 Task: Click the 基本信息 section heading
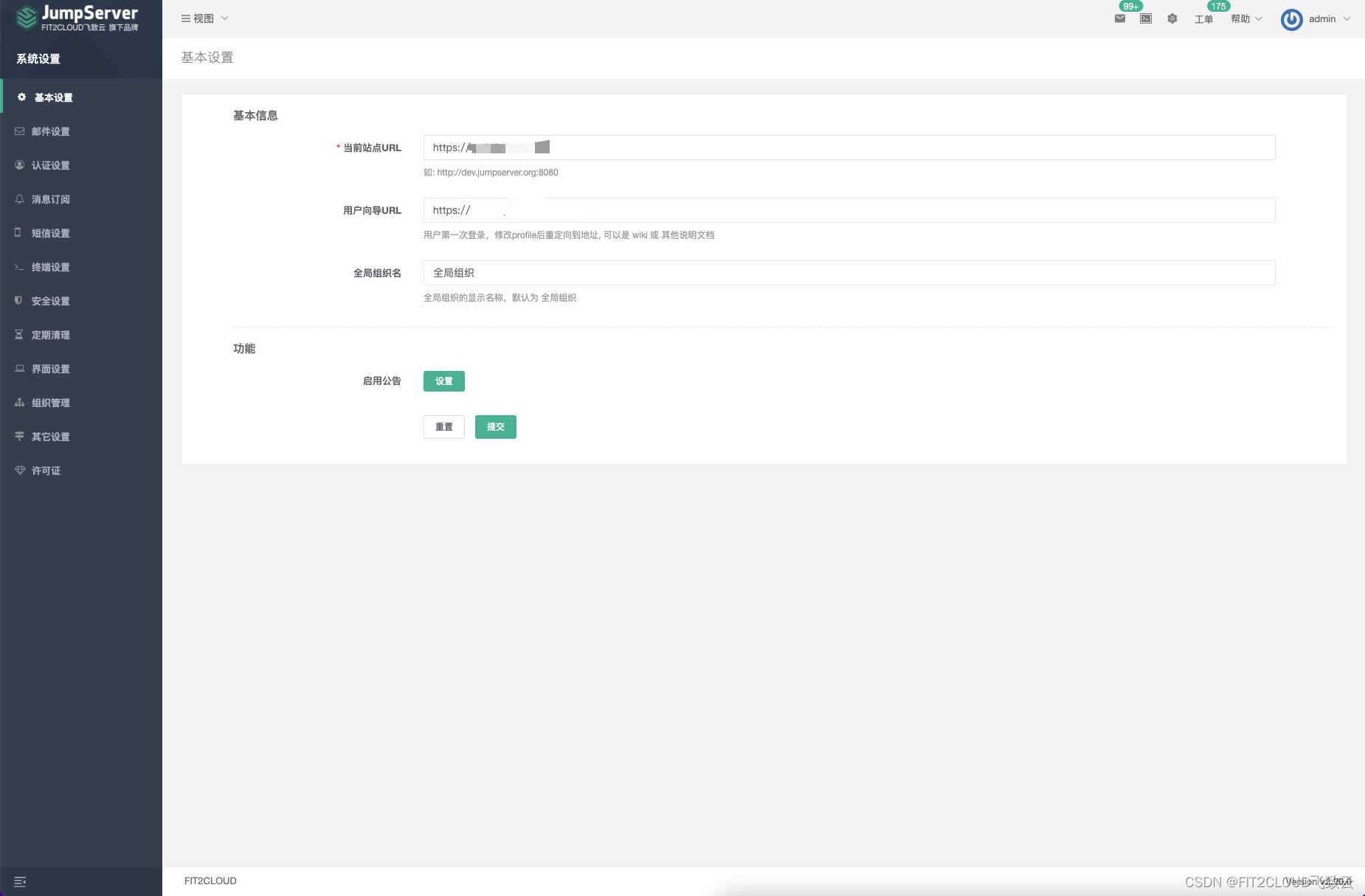pos(255,116)
